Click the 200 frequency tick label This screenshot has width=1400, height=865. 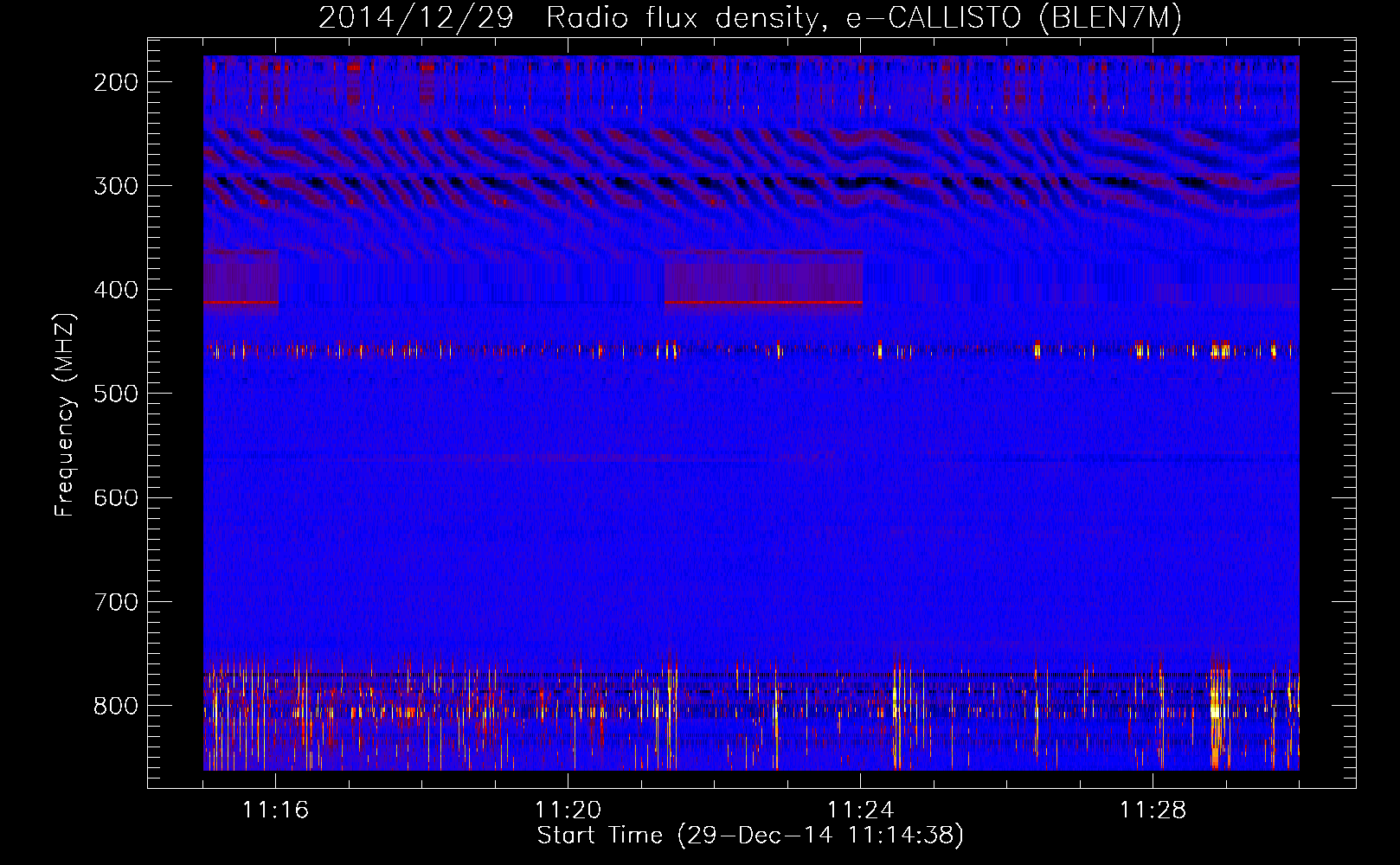(x=116, y=82)
